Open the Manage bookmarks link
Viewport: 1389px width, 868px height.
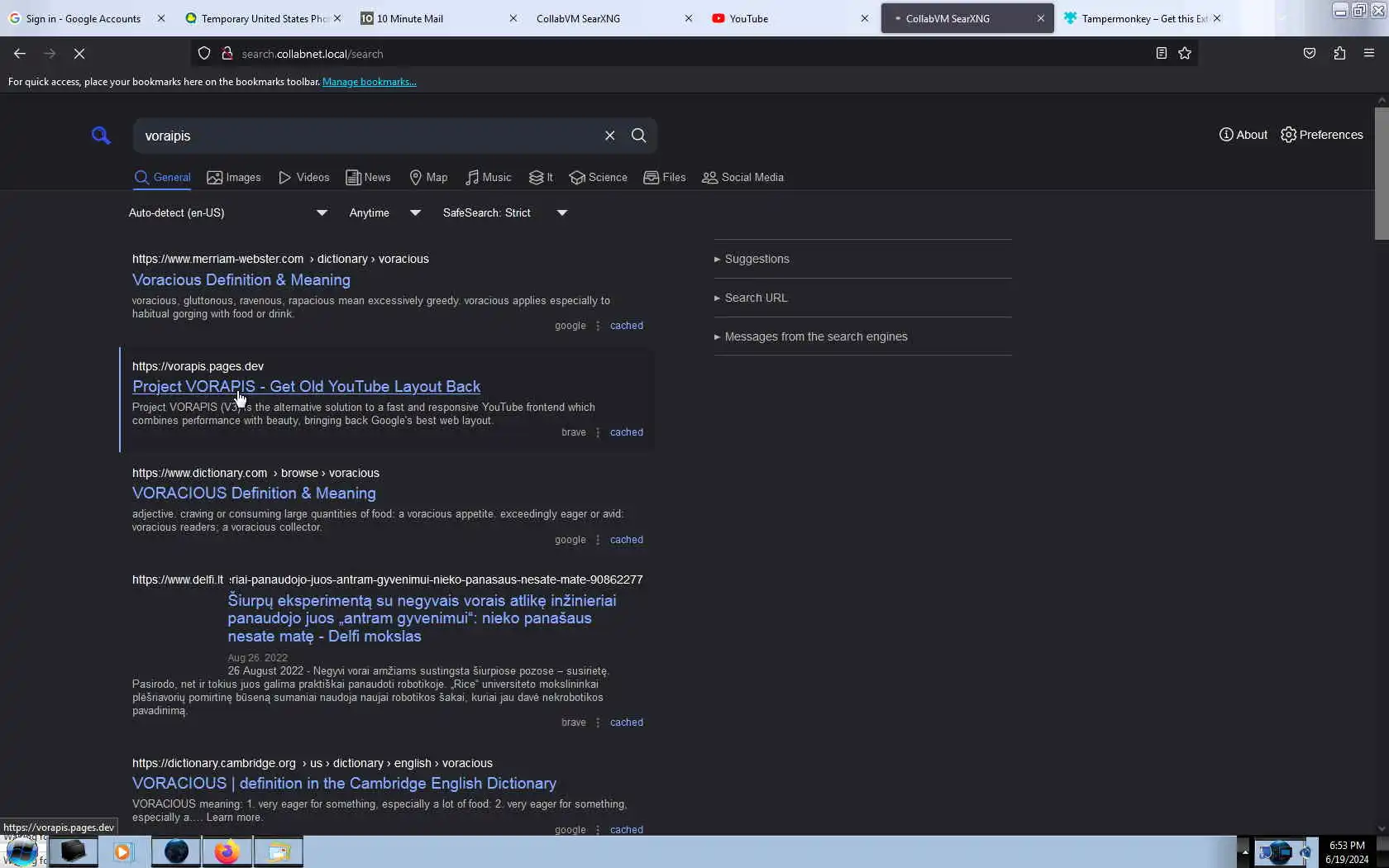pos(370,82)
